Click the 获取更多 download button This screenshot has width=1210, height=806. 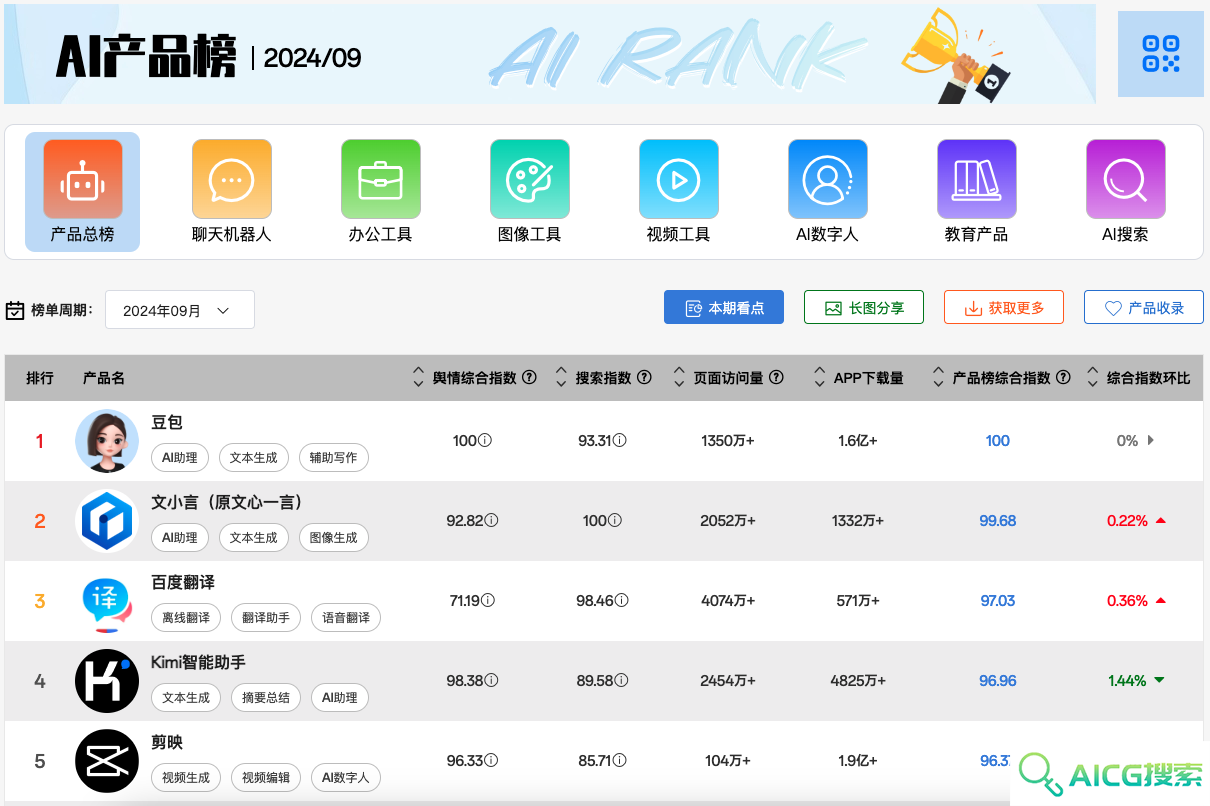[x=1004, y=308]
